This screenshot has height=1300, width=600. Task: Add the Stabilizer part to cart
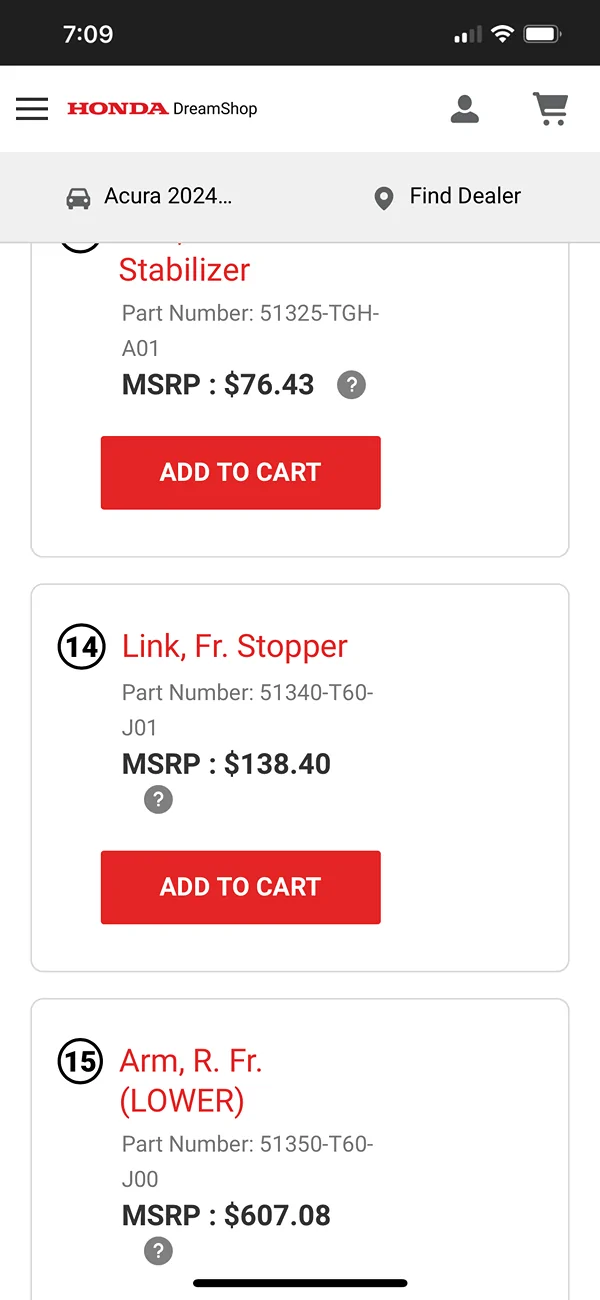click(240, 473)
